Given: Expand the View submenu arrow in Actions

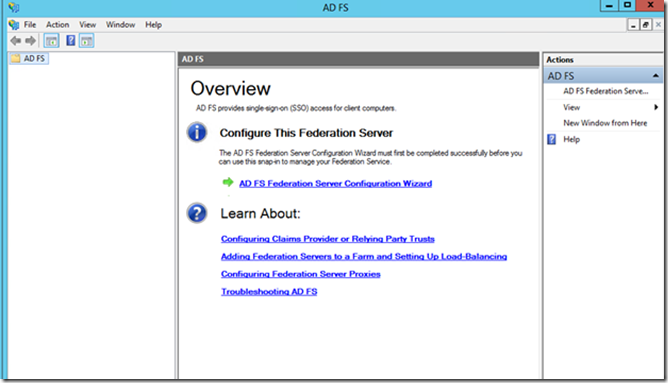Looking at the screenshot, I should click(x=656, y=107).
